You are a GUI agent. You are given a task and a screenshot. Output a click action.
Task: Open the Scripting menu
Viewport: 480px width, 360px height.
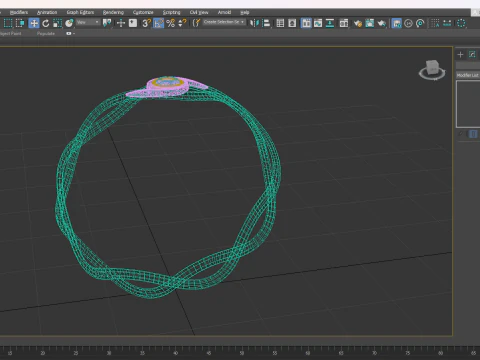pos(171,12)
